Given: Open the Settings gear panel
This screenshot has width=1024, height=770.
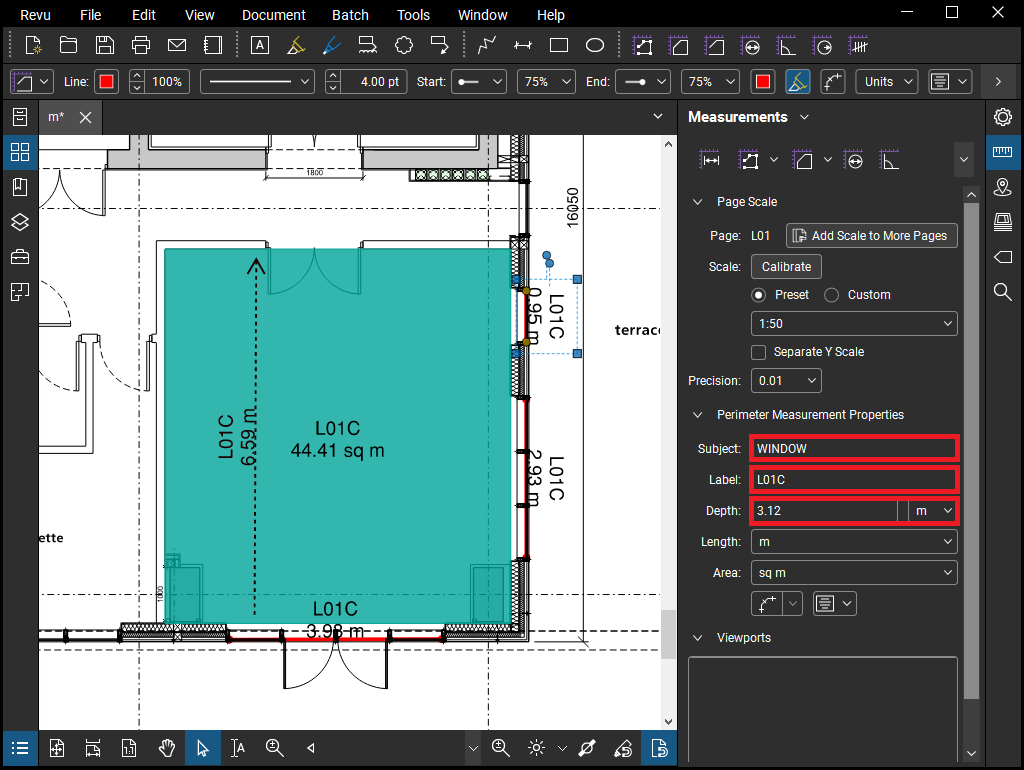Looking at the screenshot, I should click(1003, 117).
